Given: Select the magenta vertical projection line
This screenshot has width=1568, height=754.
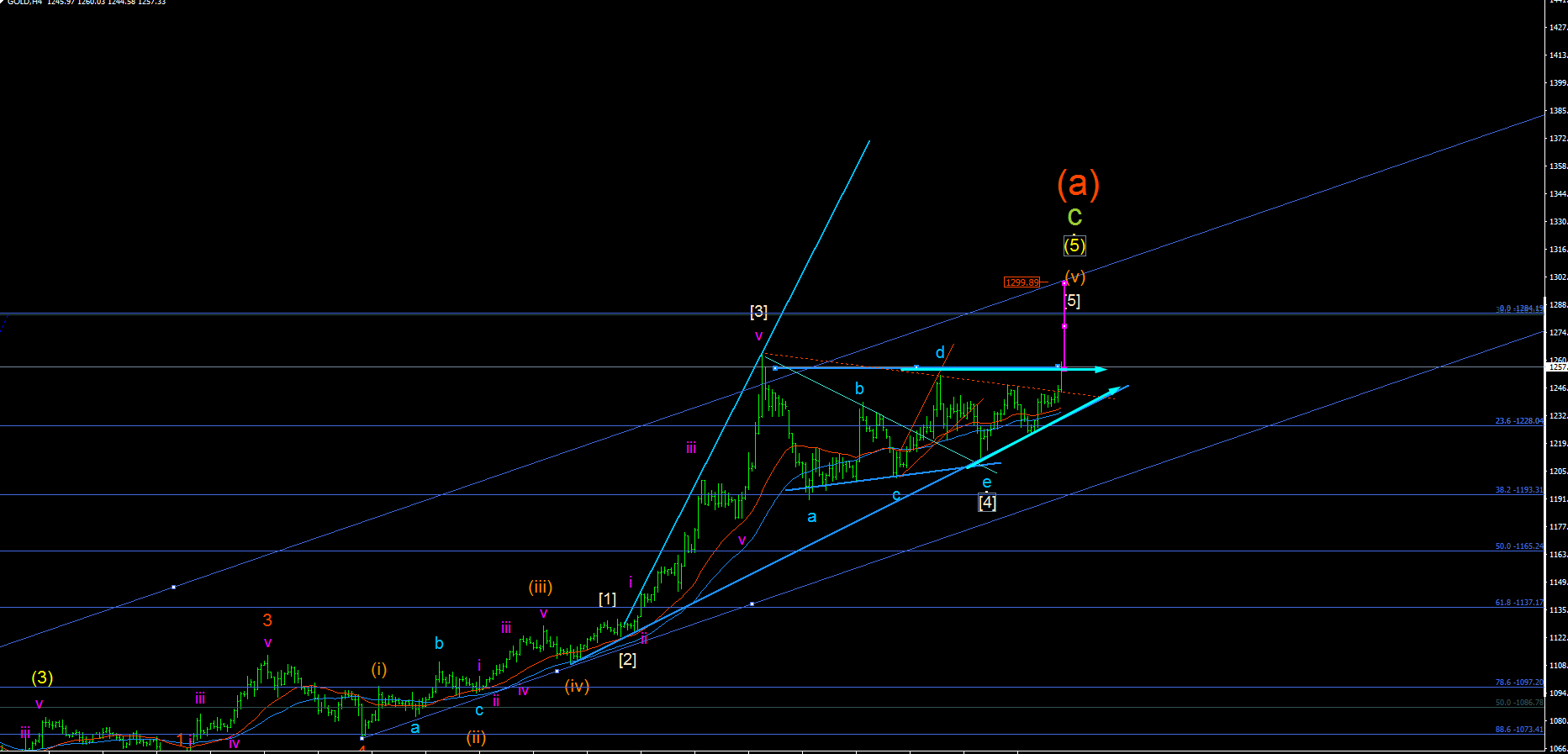Looking at the screenshot, I should coord(1064,325).
